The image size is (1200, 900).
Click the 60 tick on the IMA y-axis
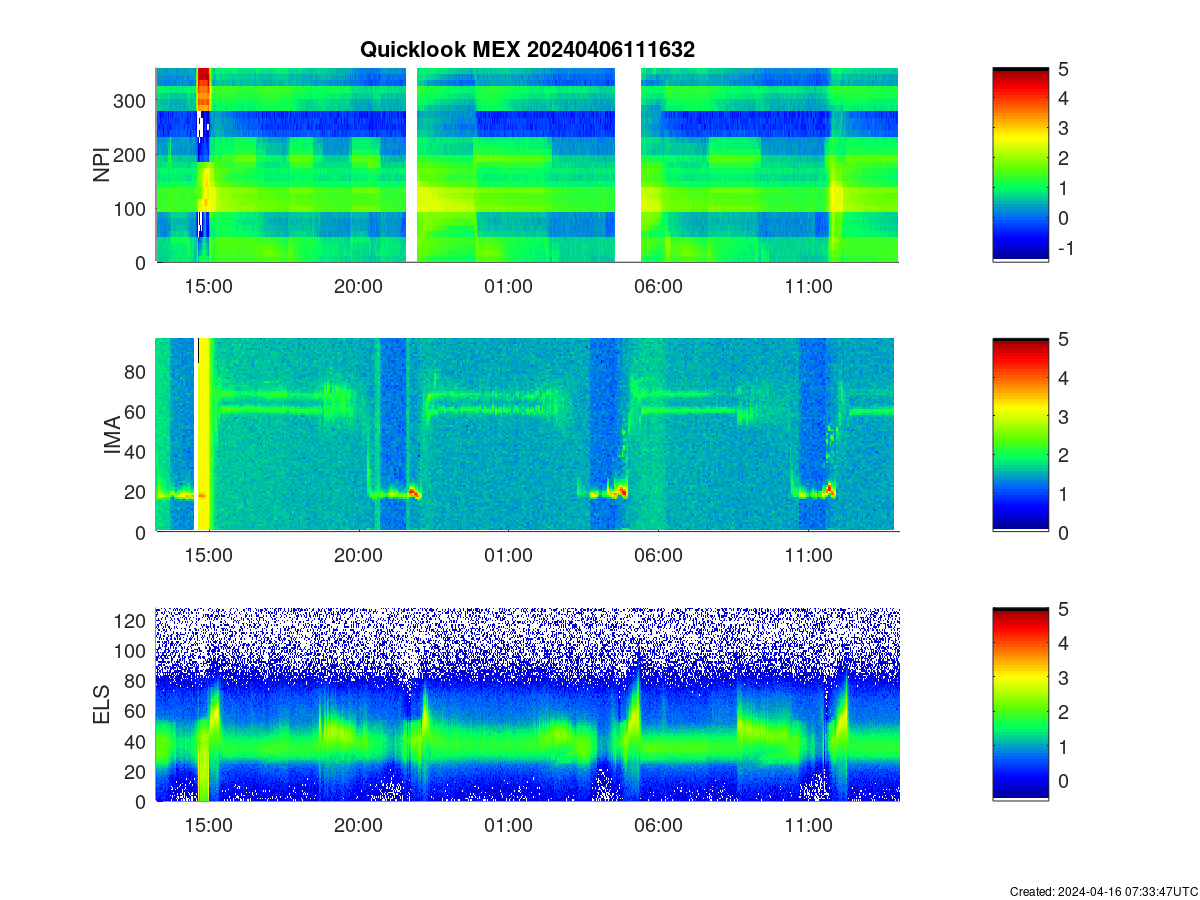point(137,412)
